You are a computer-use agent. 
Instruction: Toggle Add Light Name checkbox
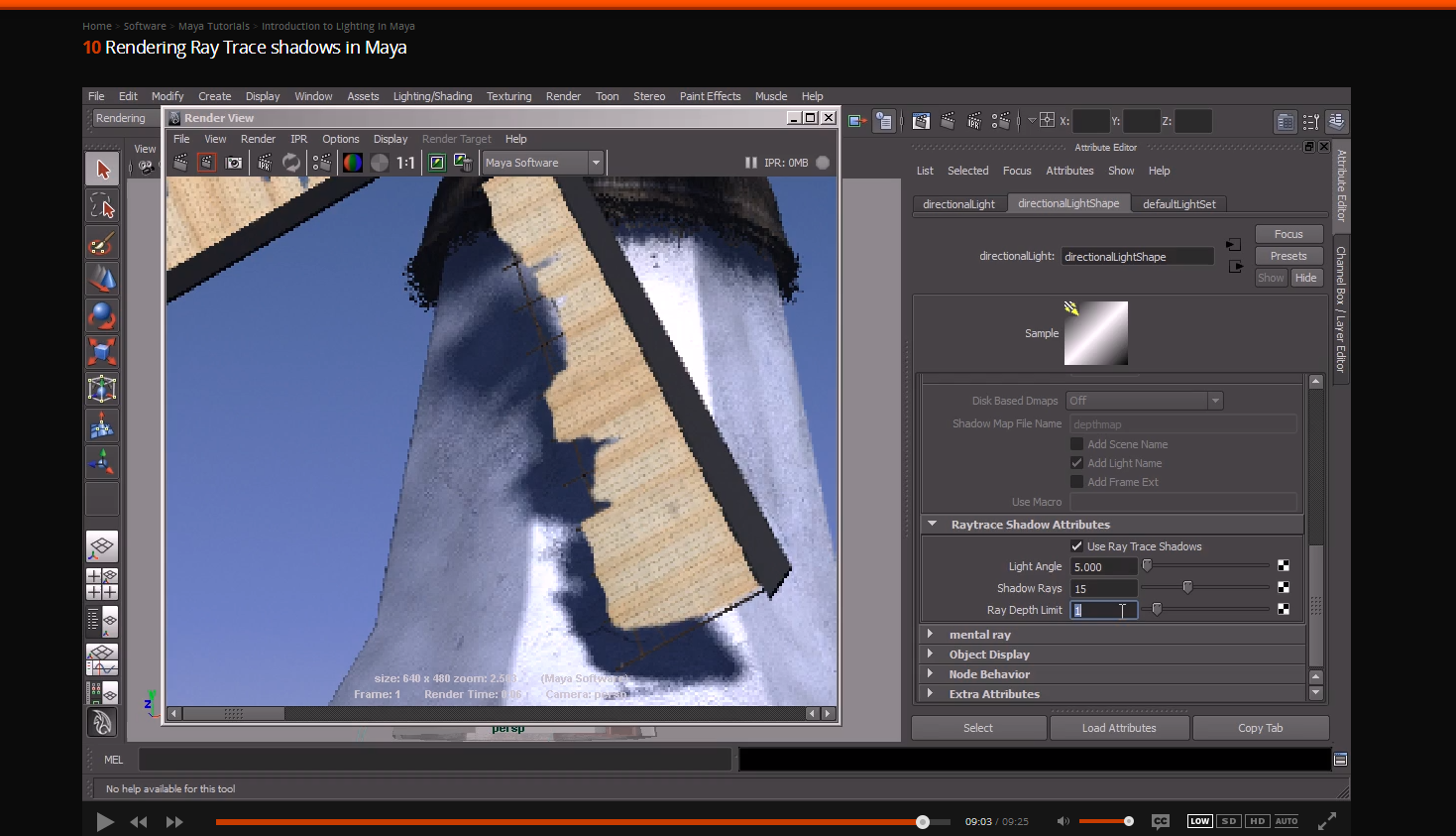click(1076, 463)
